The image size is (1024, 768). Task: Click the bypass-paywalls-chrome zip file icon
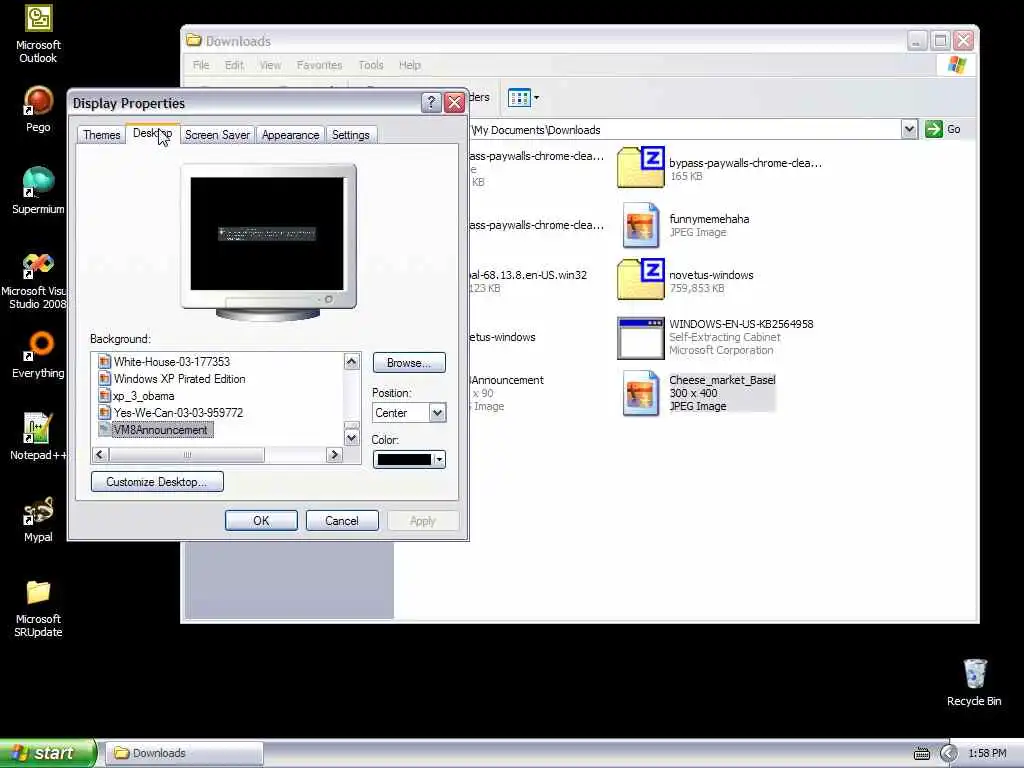(x=641, y=167)
